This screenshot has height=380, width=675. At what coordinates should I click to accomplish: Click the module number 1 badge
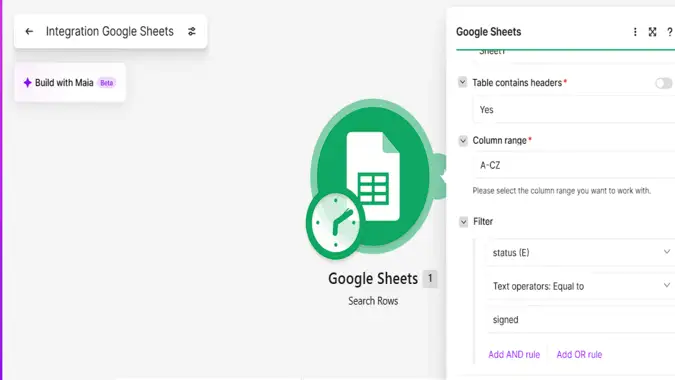click(430, 278)
